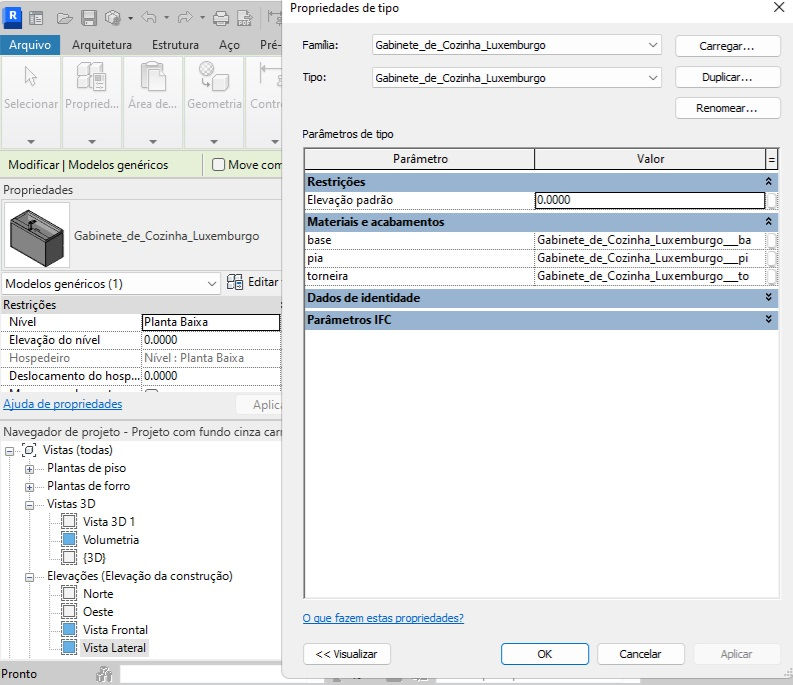This screenshot has height=685, width=793.
Task: Expand the Plantas de forro node
Action: tap(29, 487)
